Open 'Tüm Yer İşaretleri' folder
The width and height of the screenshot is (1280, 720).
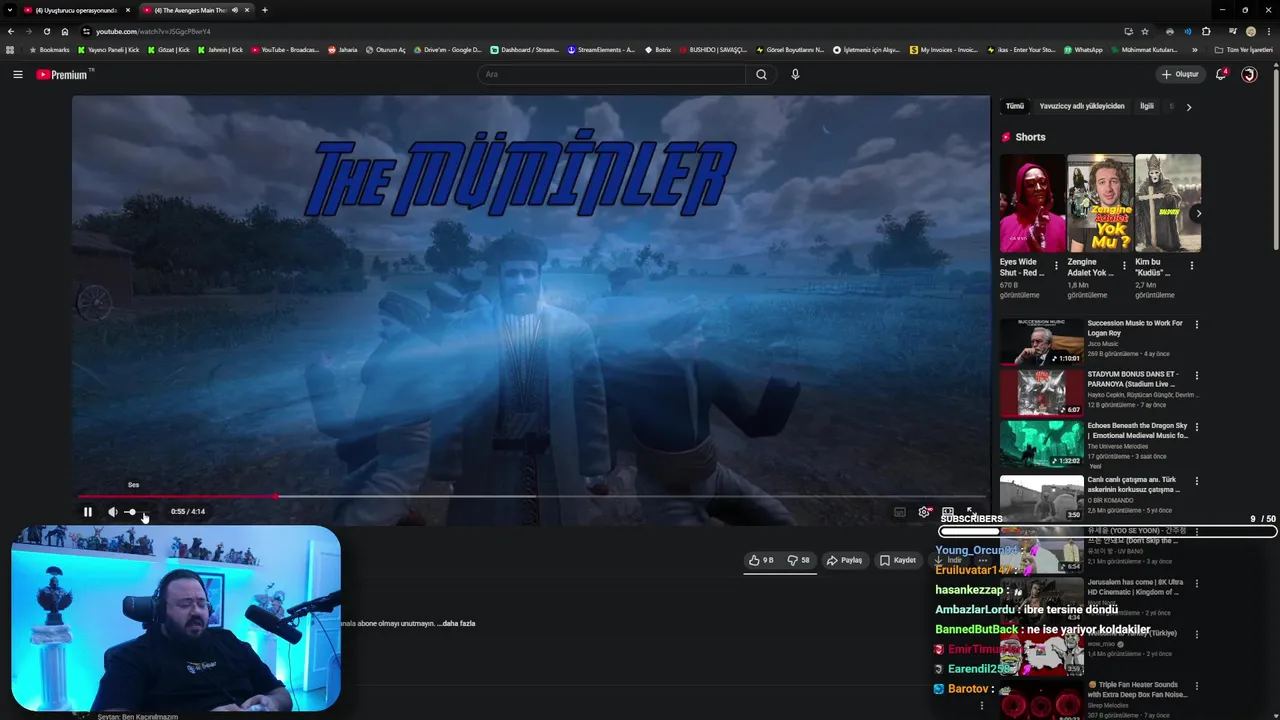pos(1244,49)
